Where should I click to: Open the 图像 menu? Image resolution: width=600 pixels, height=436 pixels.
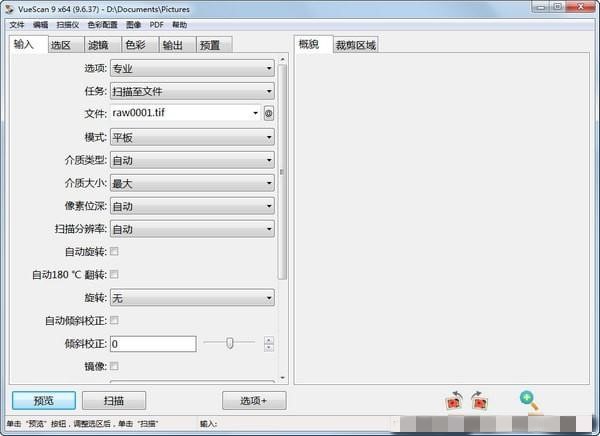134,25
